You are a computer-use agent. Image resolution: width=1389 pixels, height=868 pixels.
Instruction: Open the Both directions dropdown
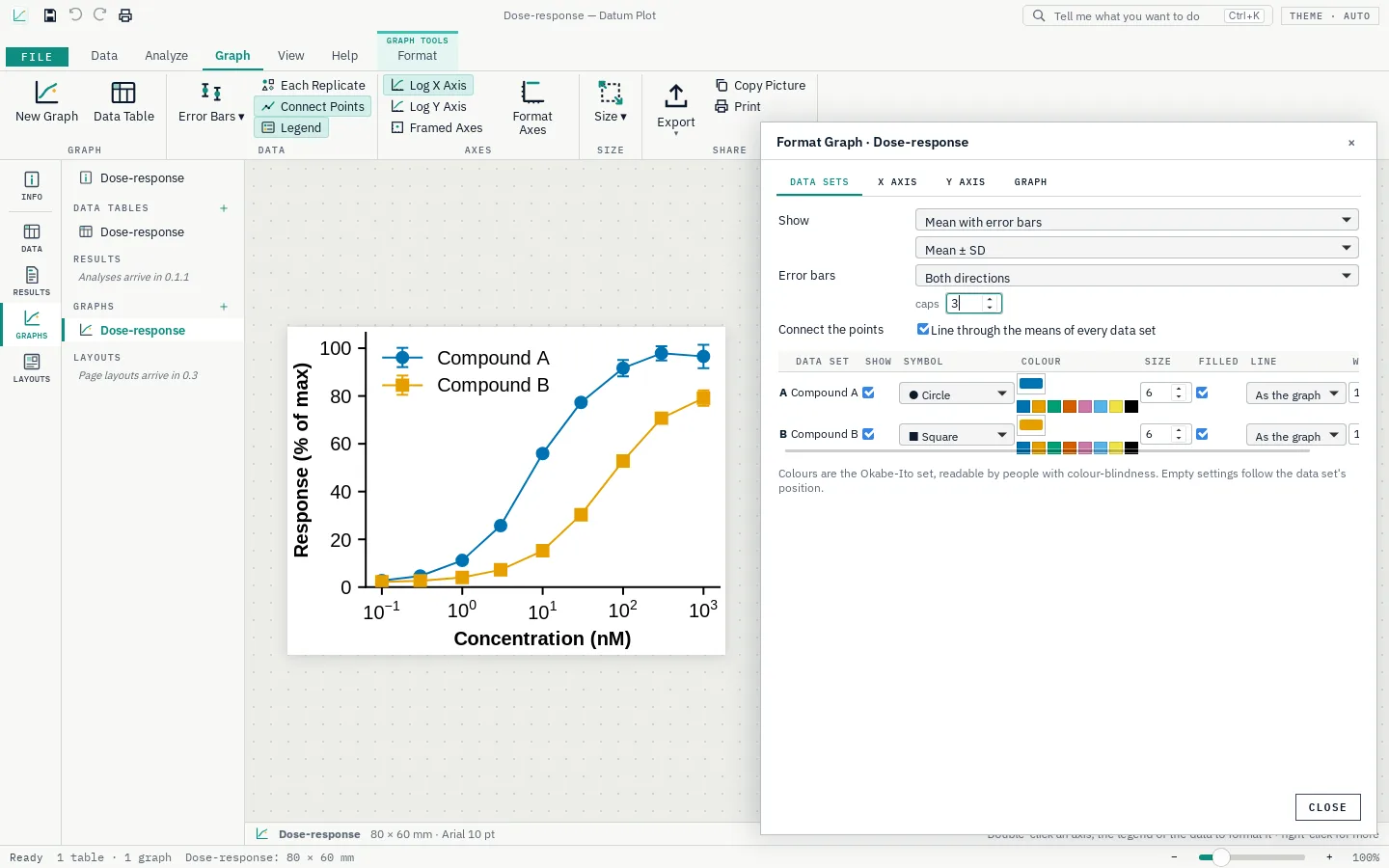[x=1136, y=277]
